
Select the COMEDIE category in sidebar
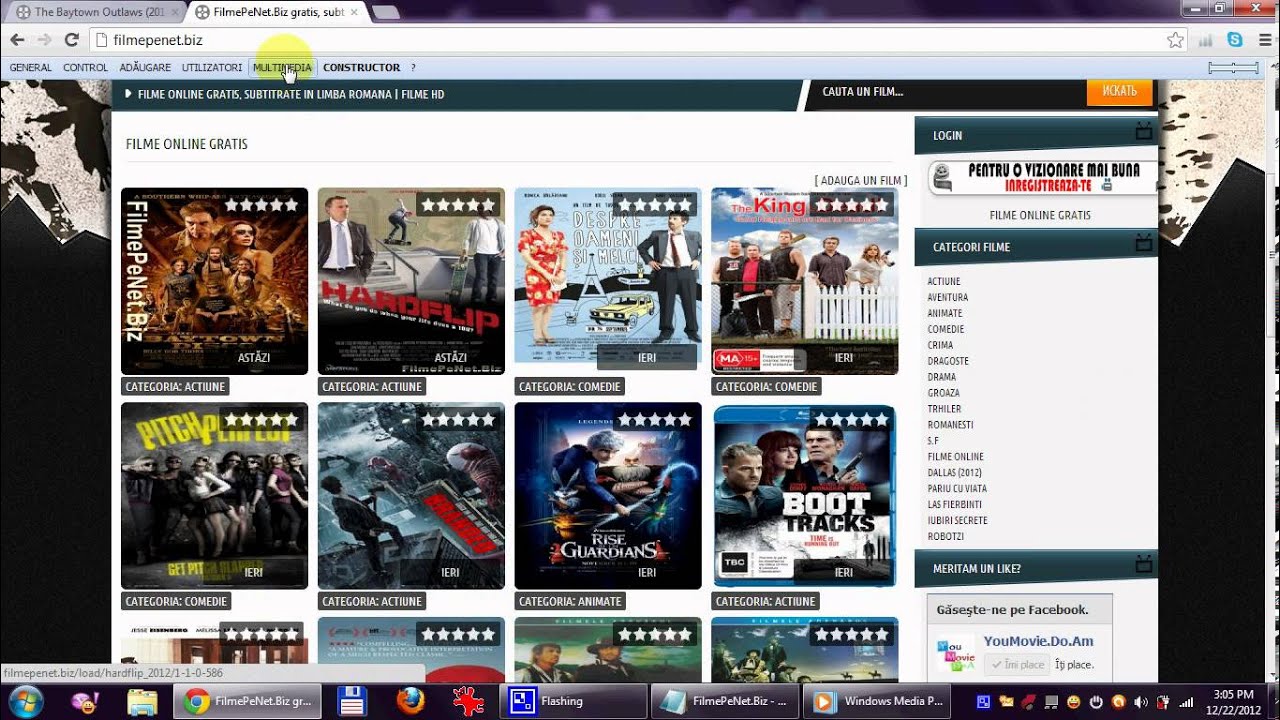pos(946,330)
